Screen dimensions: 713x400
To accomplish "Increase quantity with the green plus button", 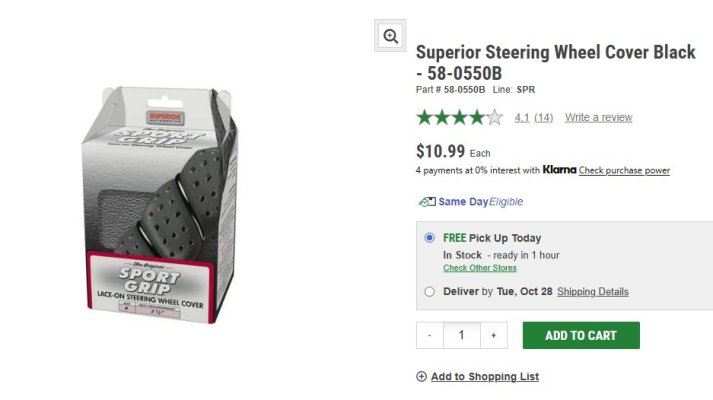I will tap(493, 335).
